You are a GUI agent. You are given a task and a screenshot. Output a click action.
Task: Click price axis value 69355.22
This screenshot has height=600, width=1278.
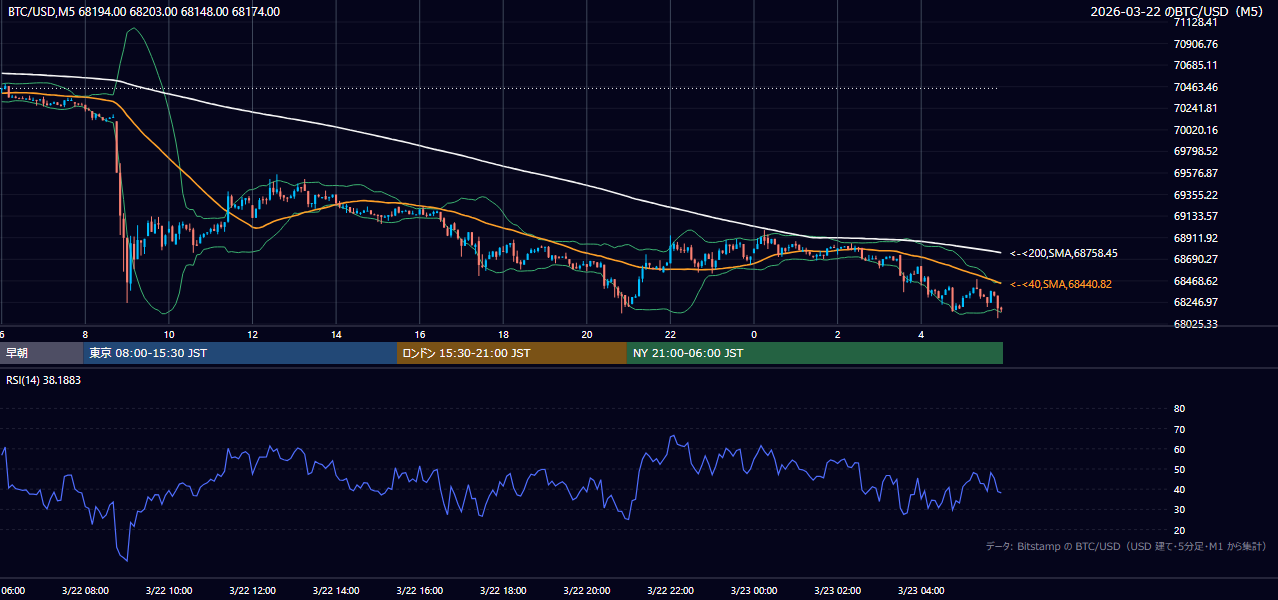point(1196,195)
